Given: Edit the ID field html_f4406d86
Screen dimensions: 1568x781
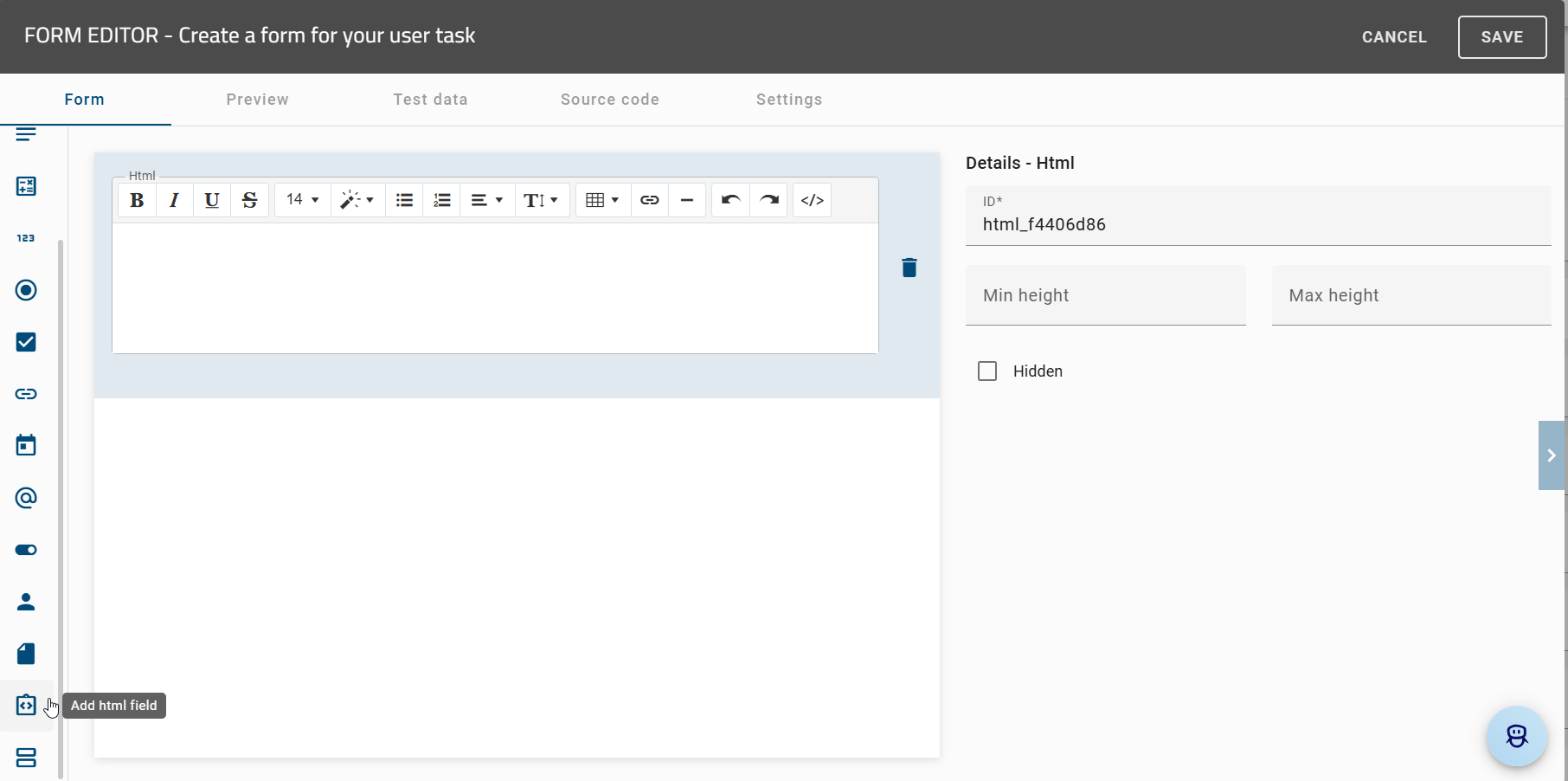Looking at the screenshot, I should [1258, 216].
